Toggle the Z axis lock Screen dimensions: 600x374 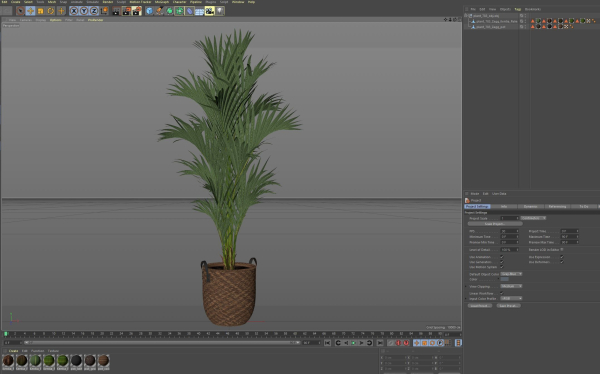[94, 11]
